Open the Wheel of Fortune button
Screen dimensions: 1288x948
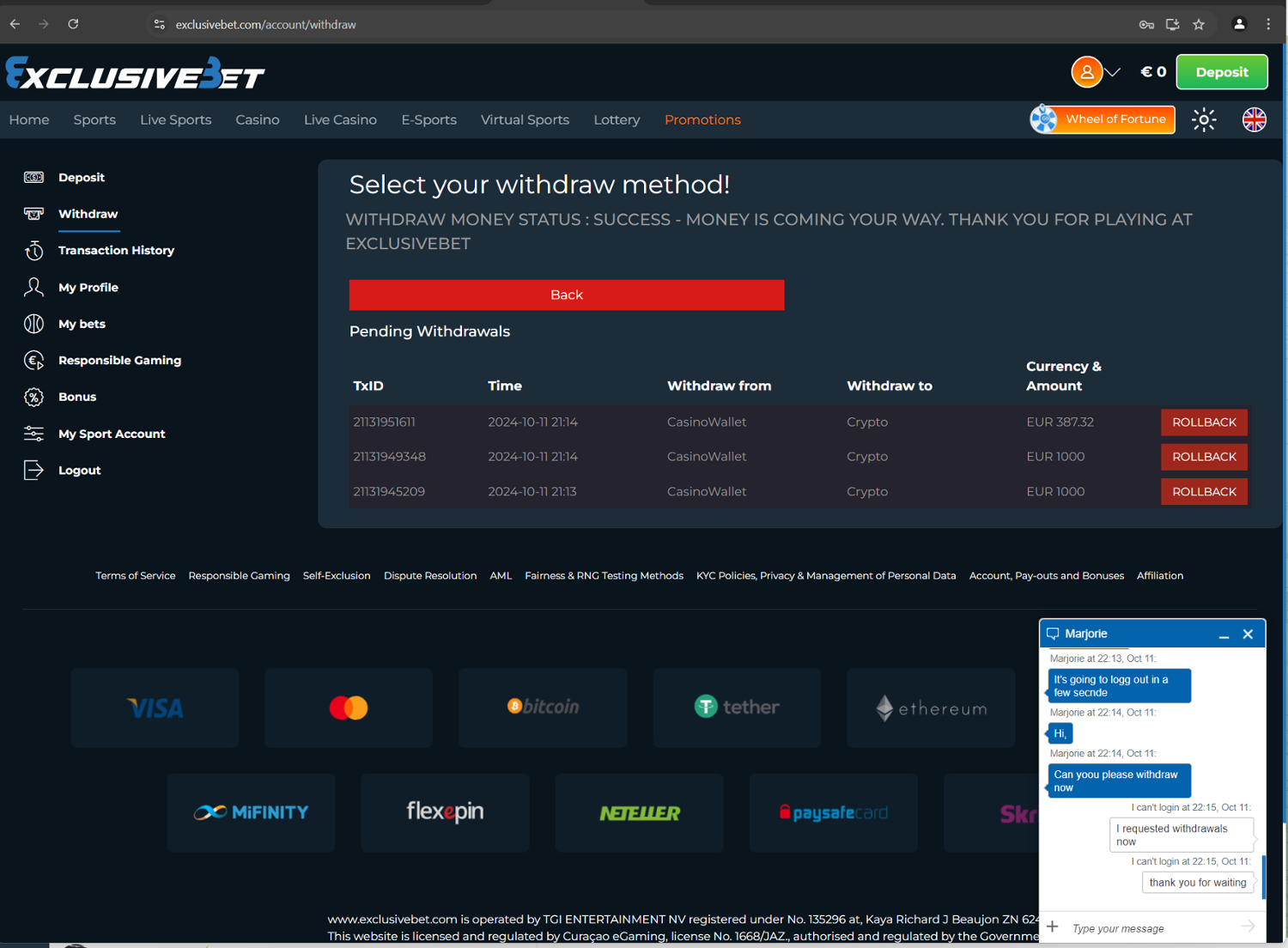[1103, 119]
